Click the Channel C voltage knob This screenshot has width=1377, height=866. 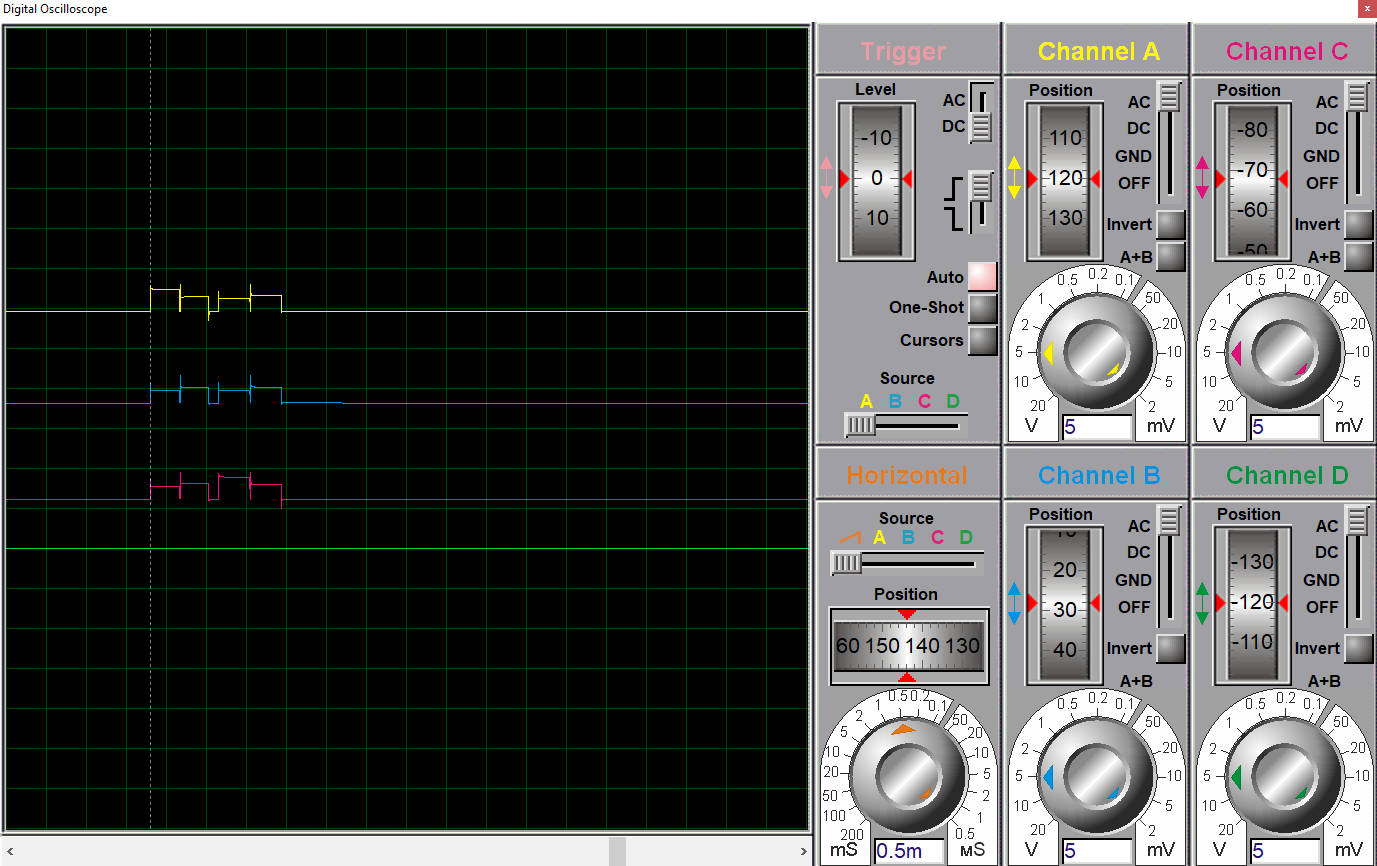pos(1285,353)
